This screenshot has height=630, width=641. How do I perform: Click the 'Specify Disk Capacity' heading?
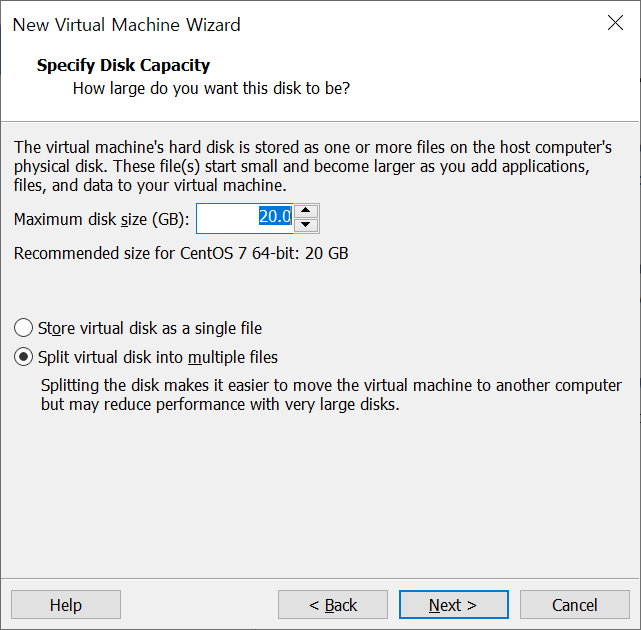click(123, 65)
